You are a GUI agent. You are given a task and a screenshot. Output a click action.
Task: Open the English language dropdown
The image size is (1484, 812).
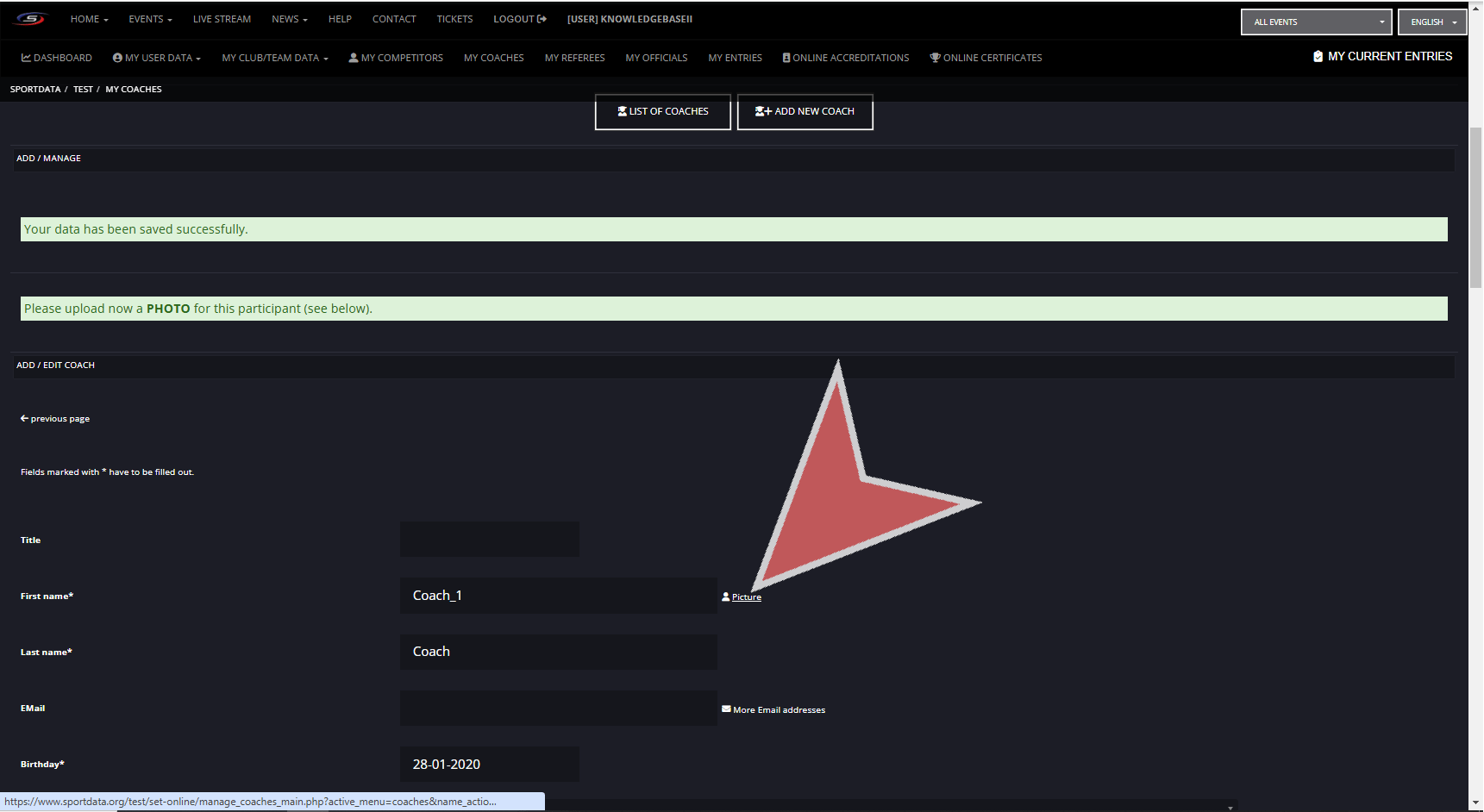1432,22
